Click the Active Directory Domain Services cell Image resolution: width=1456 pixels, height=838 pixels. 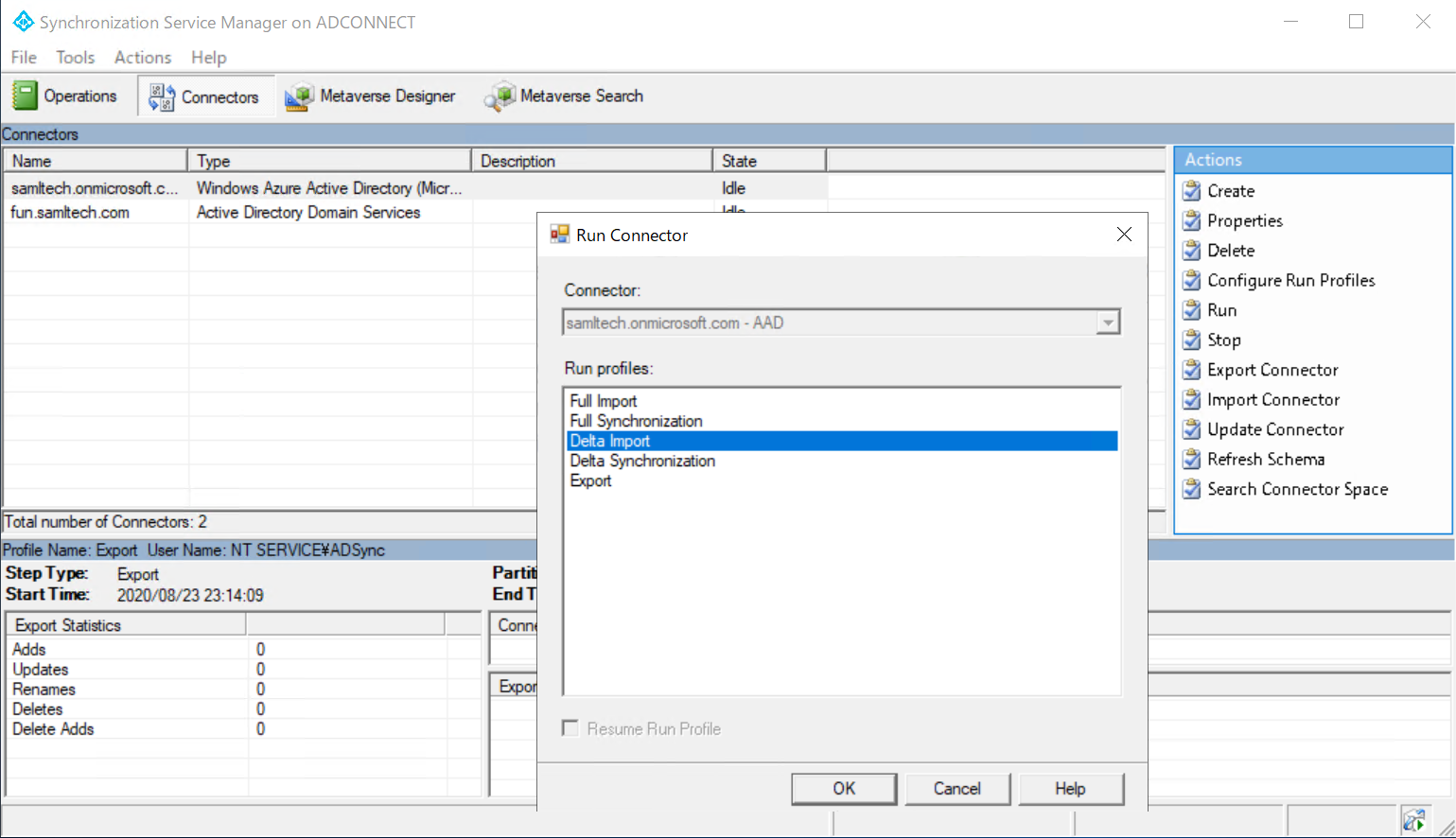pos(308,213)
